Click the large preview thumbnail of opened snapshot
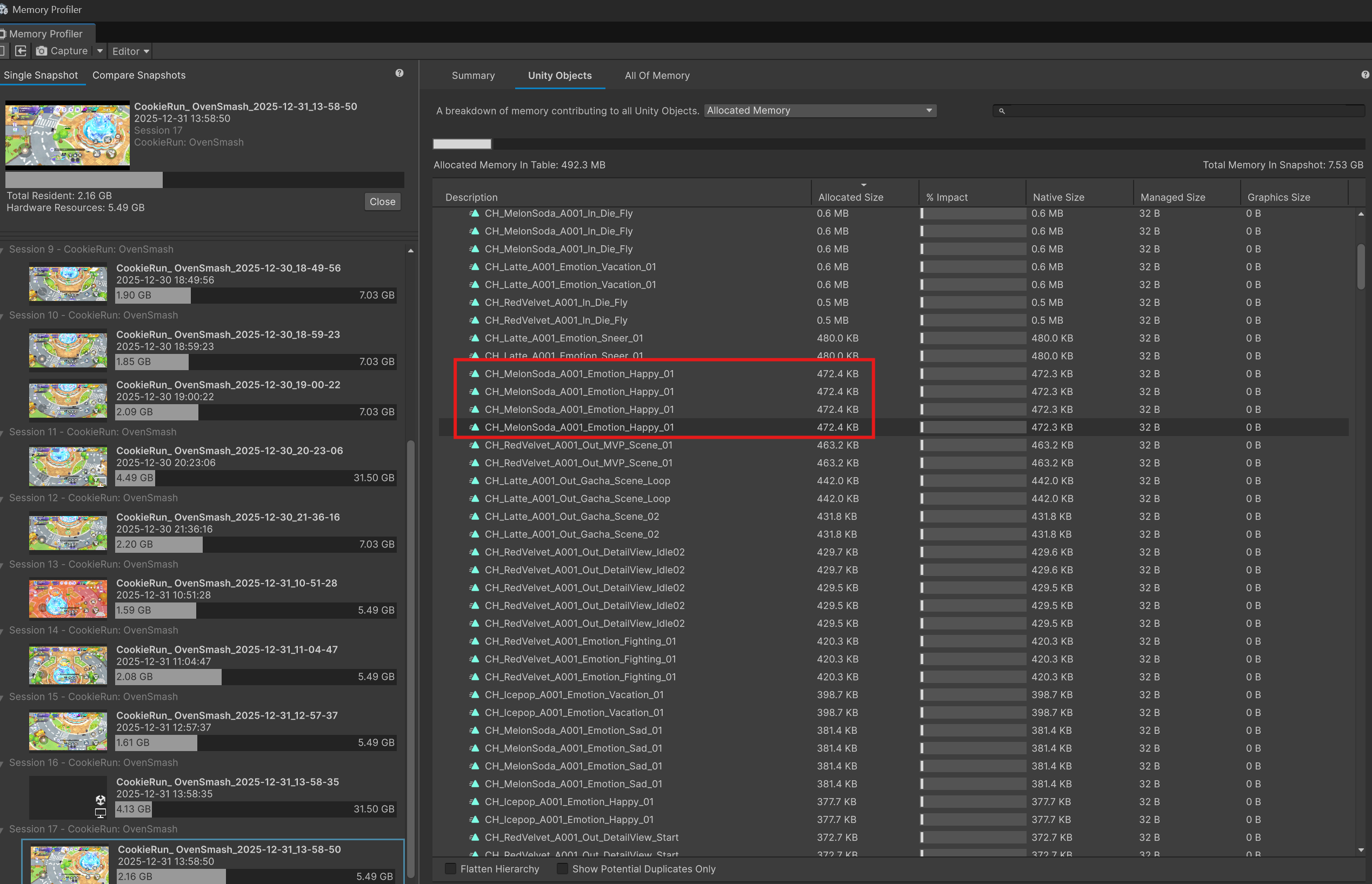 pyautogui.click(x=67, y=136)
